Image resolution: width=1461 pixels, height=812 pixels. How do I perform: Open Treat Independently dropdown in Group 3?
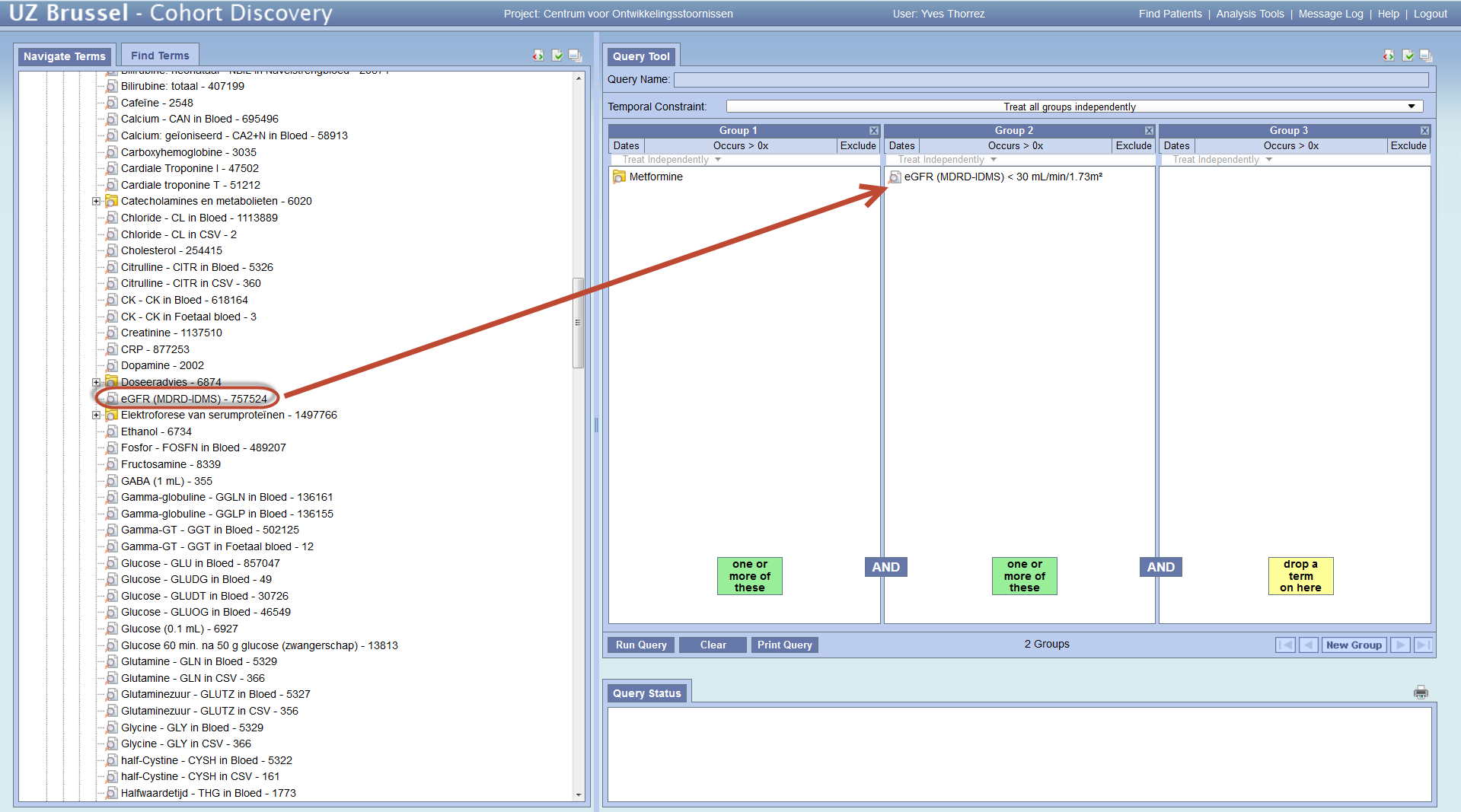1222,160
